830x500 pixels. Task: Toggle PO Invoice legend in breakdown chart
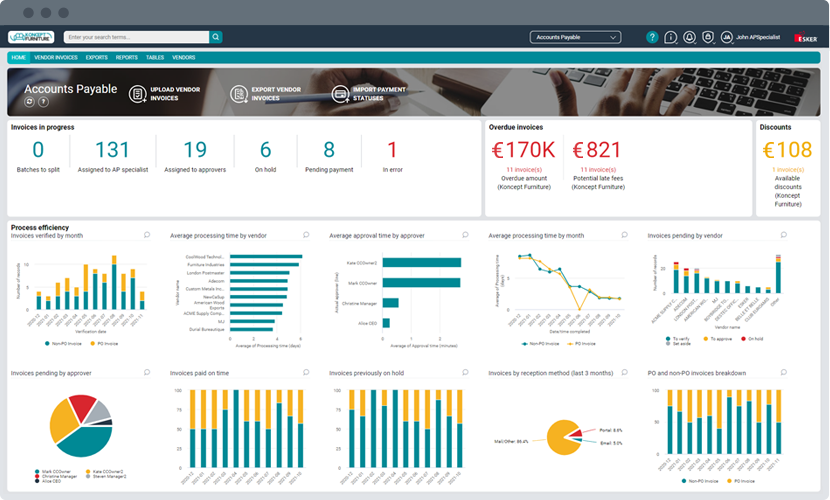(x=741, y=481)
